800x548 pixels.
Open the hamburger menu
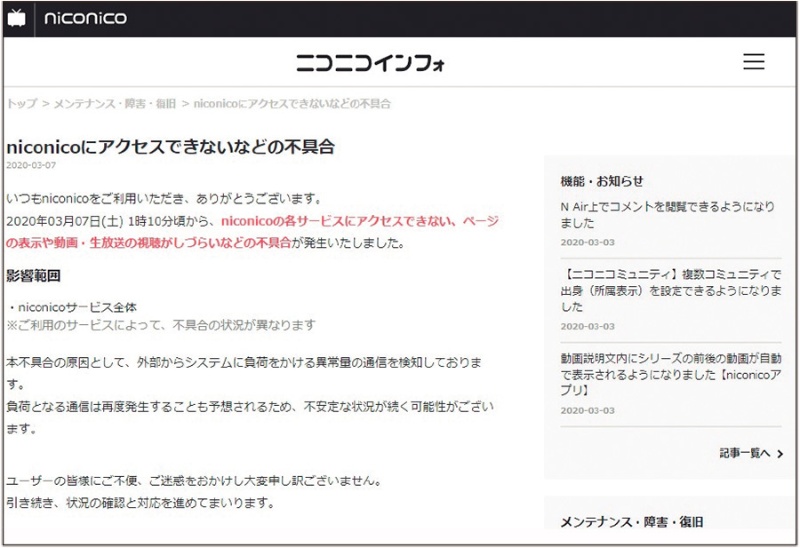coord(753,62)
